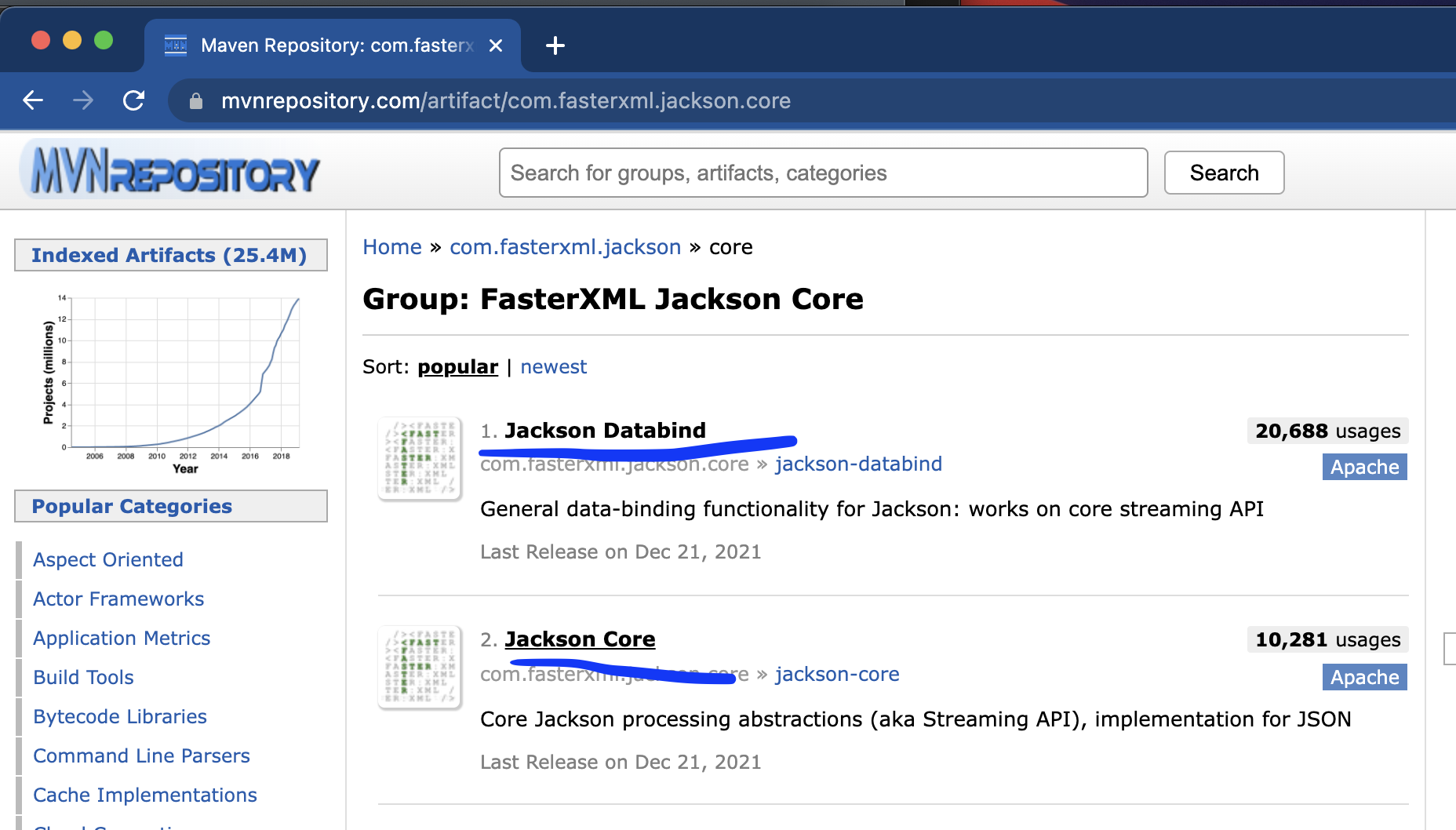Click the group id text above jackson-core
This screenshot has width=1456, height=830.
[614, 674]
